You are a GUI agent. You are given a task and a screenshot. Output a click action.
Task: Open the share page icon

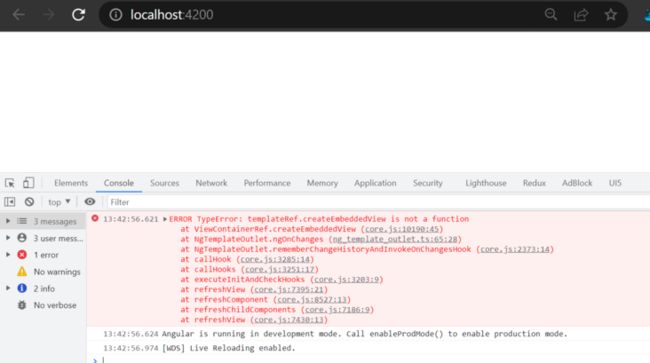581,15
